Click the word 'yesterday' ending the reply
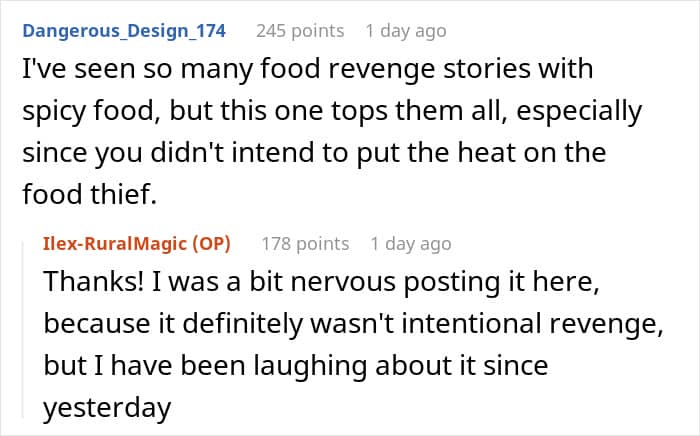This screenshot has height=436, width=700. 107,407
